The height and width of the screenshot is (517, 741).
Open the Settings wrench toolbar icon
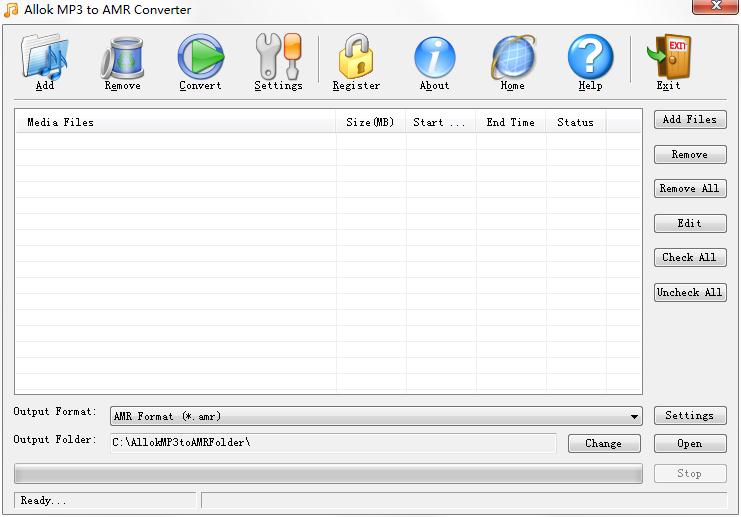[278, 56]
